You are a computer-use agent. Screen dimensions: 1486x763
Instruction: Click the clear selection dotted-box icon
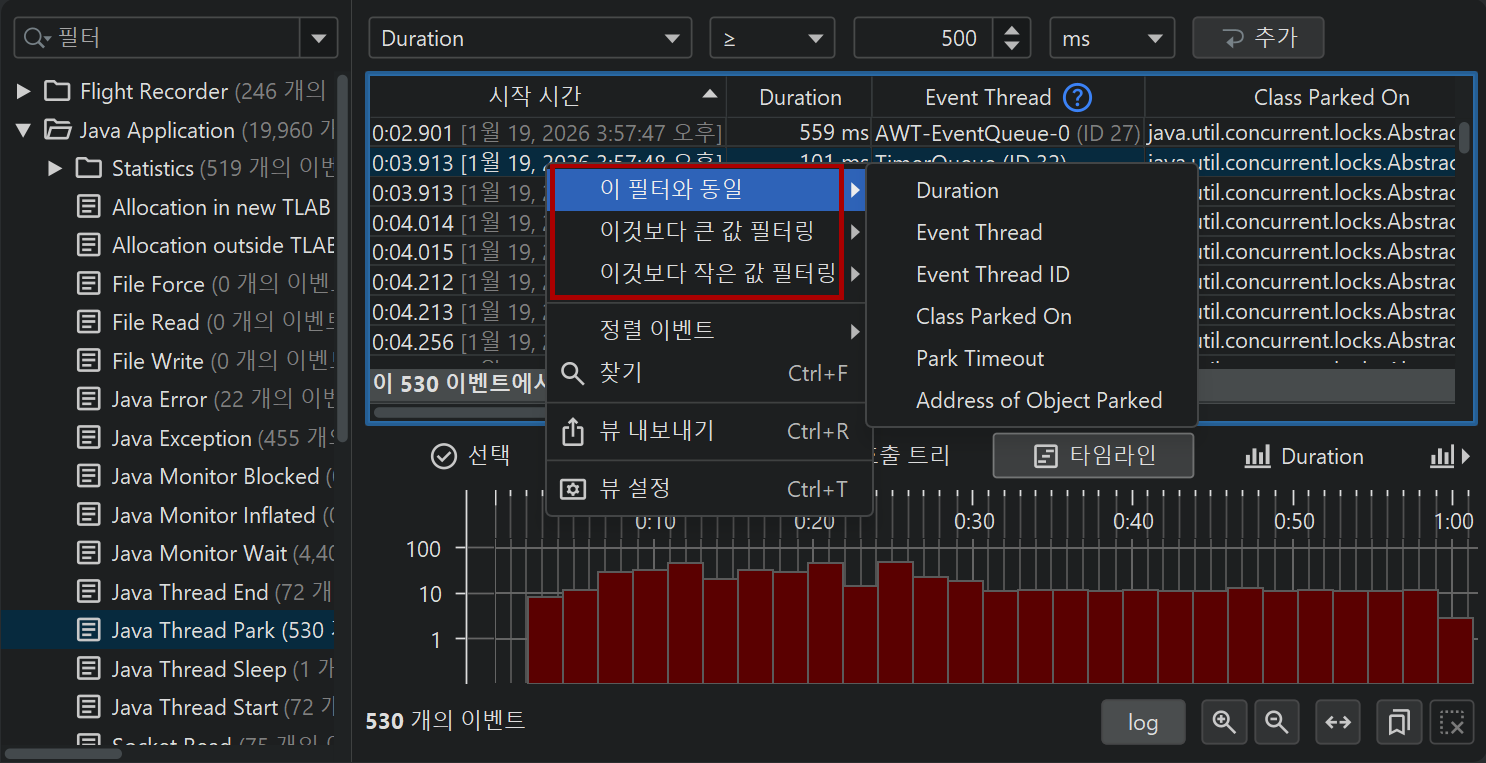tap(1452, 721)
